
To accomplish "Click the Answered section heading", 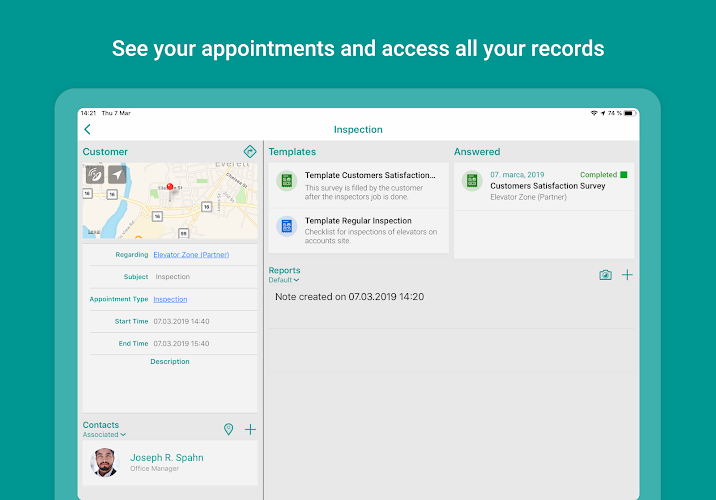I will point(477,152).
